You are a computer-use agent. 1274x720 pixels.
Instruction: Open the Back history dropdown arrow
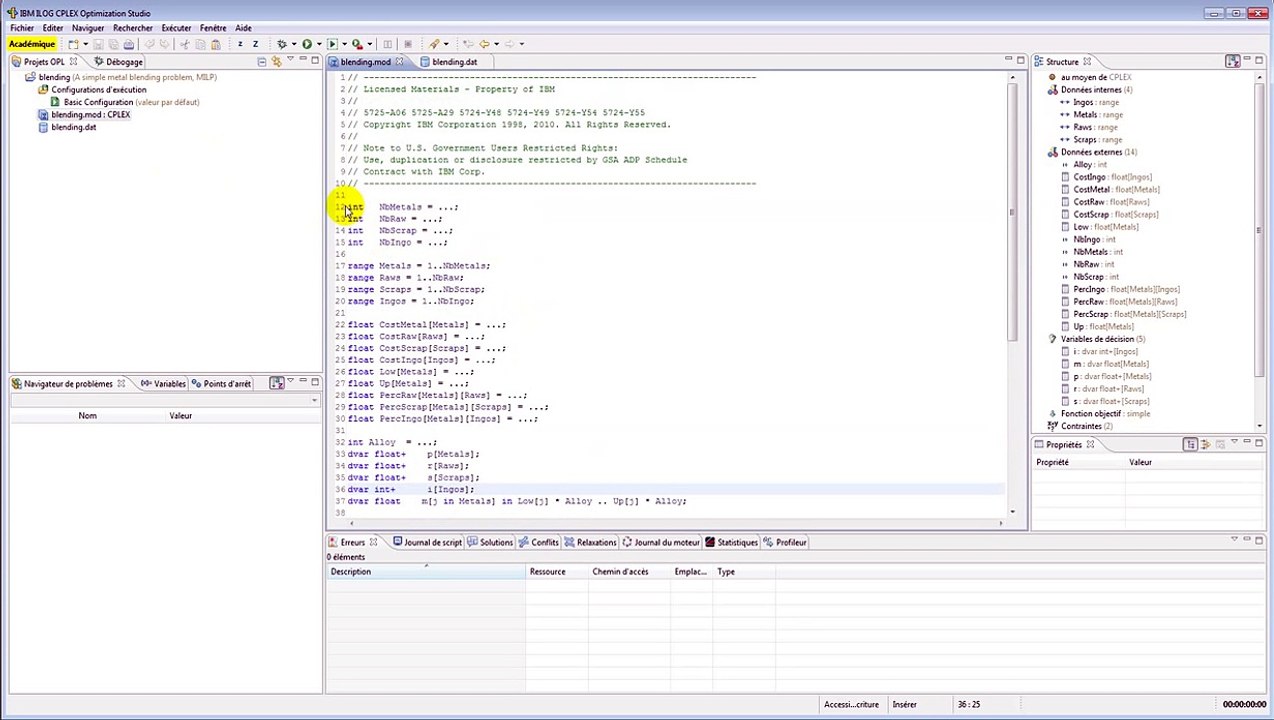(x=496, y=44)
